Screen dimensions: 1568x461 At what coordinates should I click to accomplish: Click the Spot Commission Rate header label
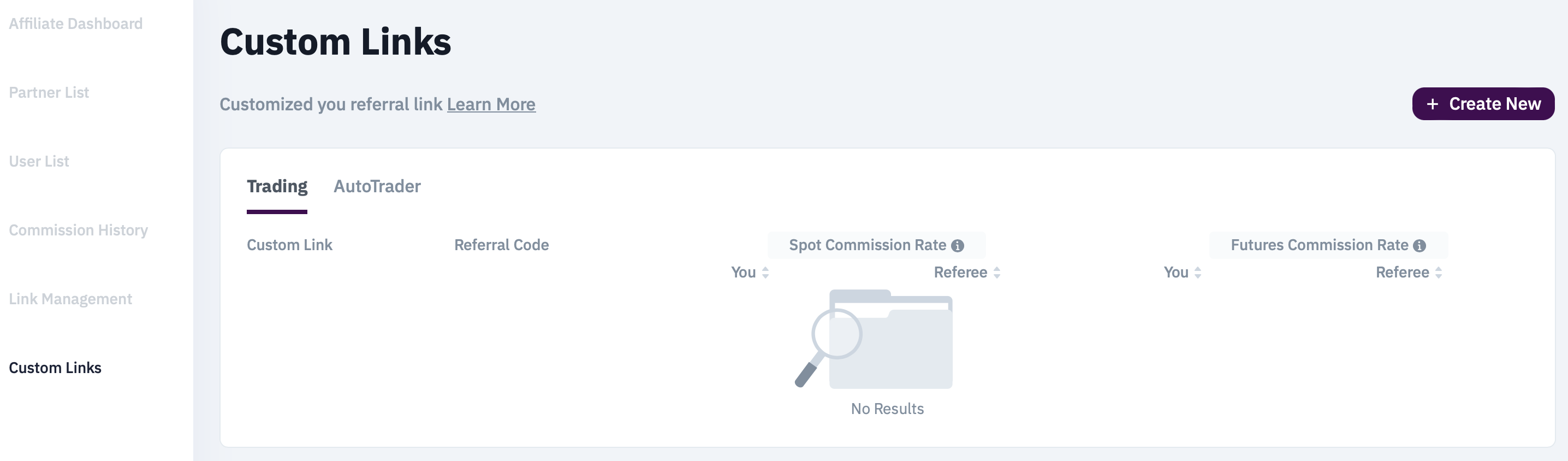pyautogui.click(x=867, y=245)
